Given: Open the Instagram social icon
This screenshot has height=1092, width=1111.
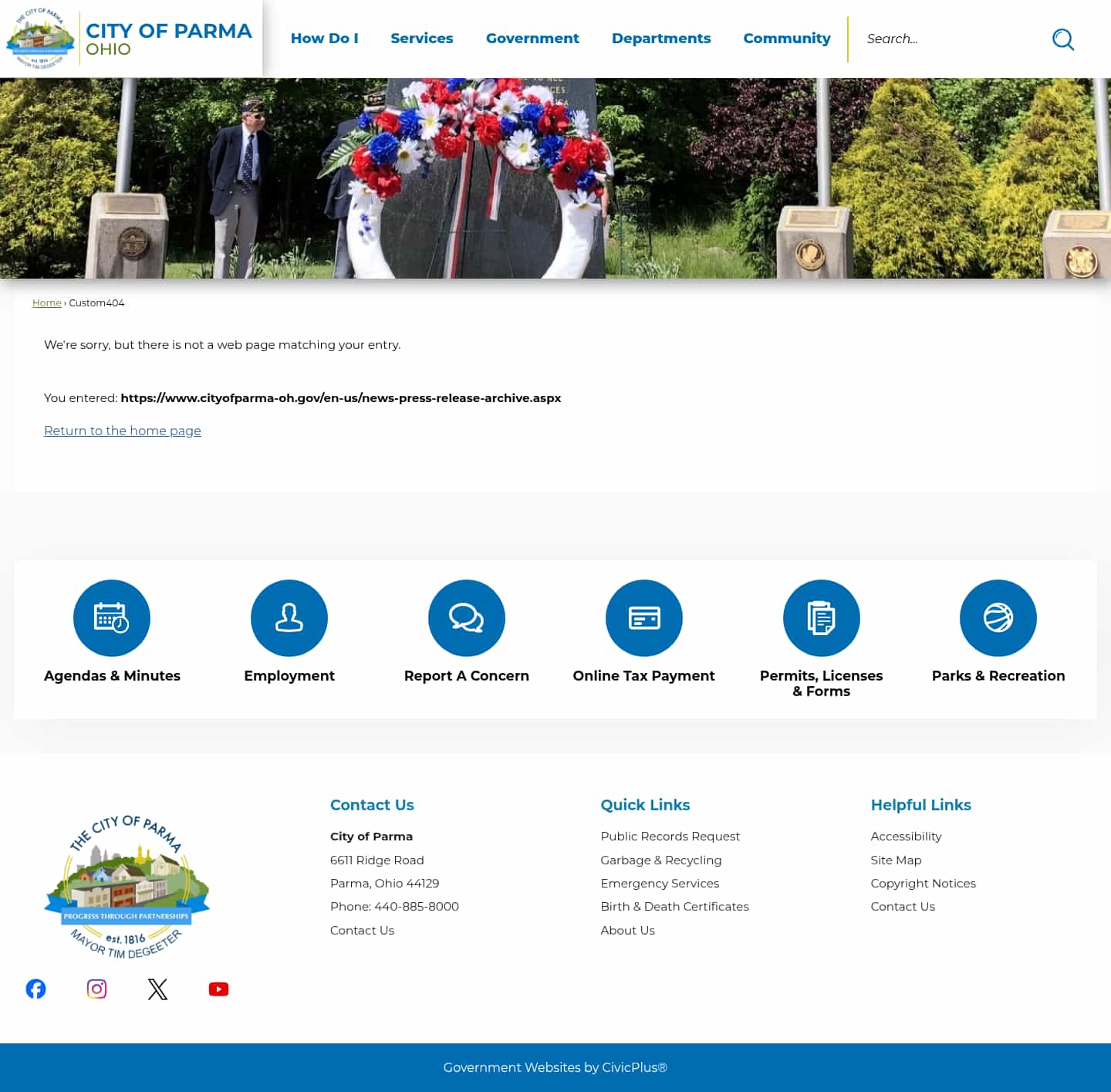Looking at the screenshot, I should [96, 989].
